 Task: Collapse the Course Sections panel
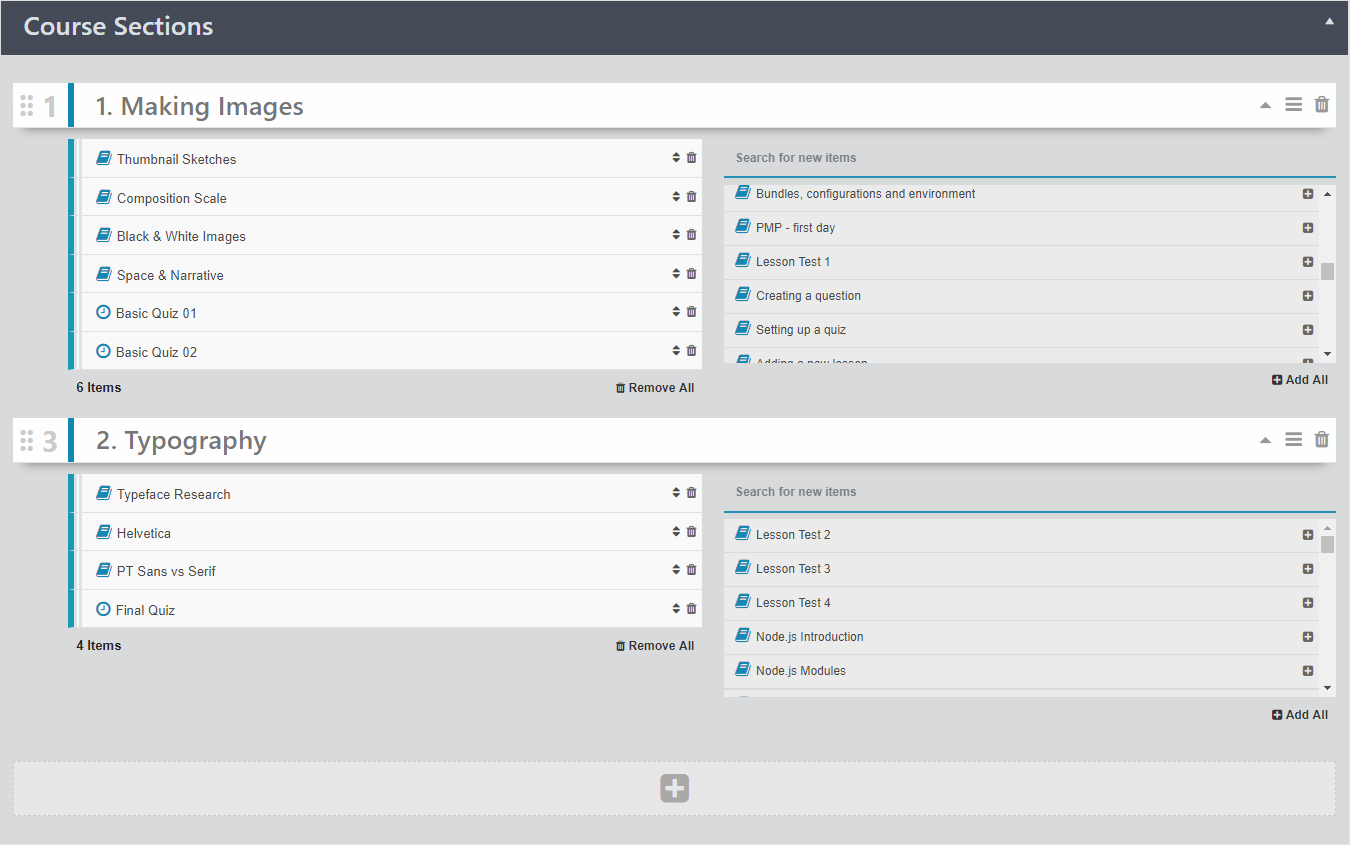1329,21
